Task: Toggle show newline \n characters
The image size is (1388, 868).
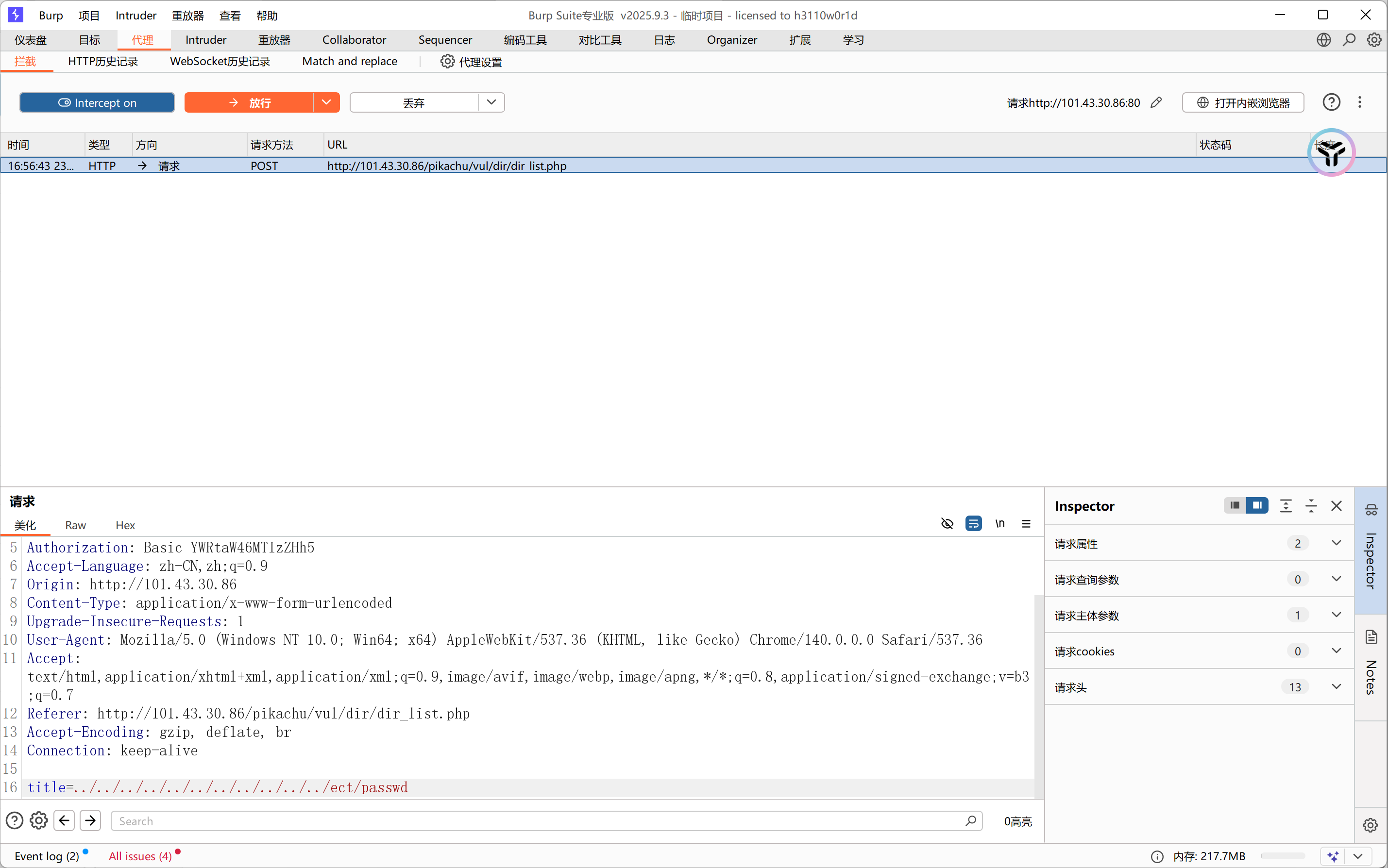Action: coord(1000,523)
